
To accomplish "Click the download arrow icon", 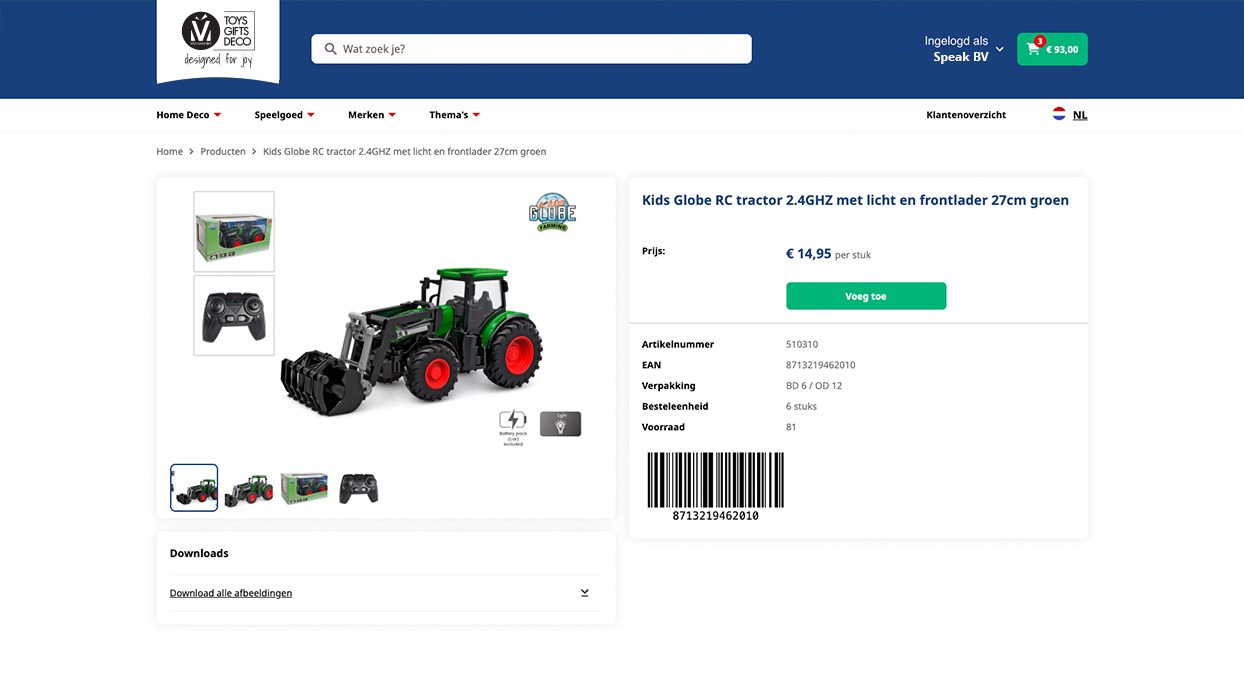I will pos(585,593).
